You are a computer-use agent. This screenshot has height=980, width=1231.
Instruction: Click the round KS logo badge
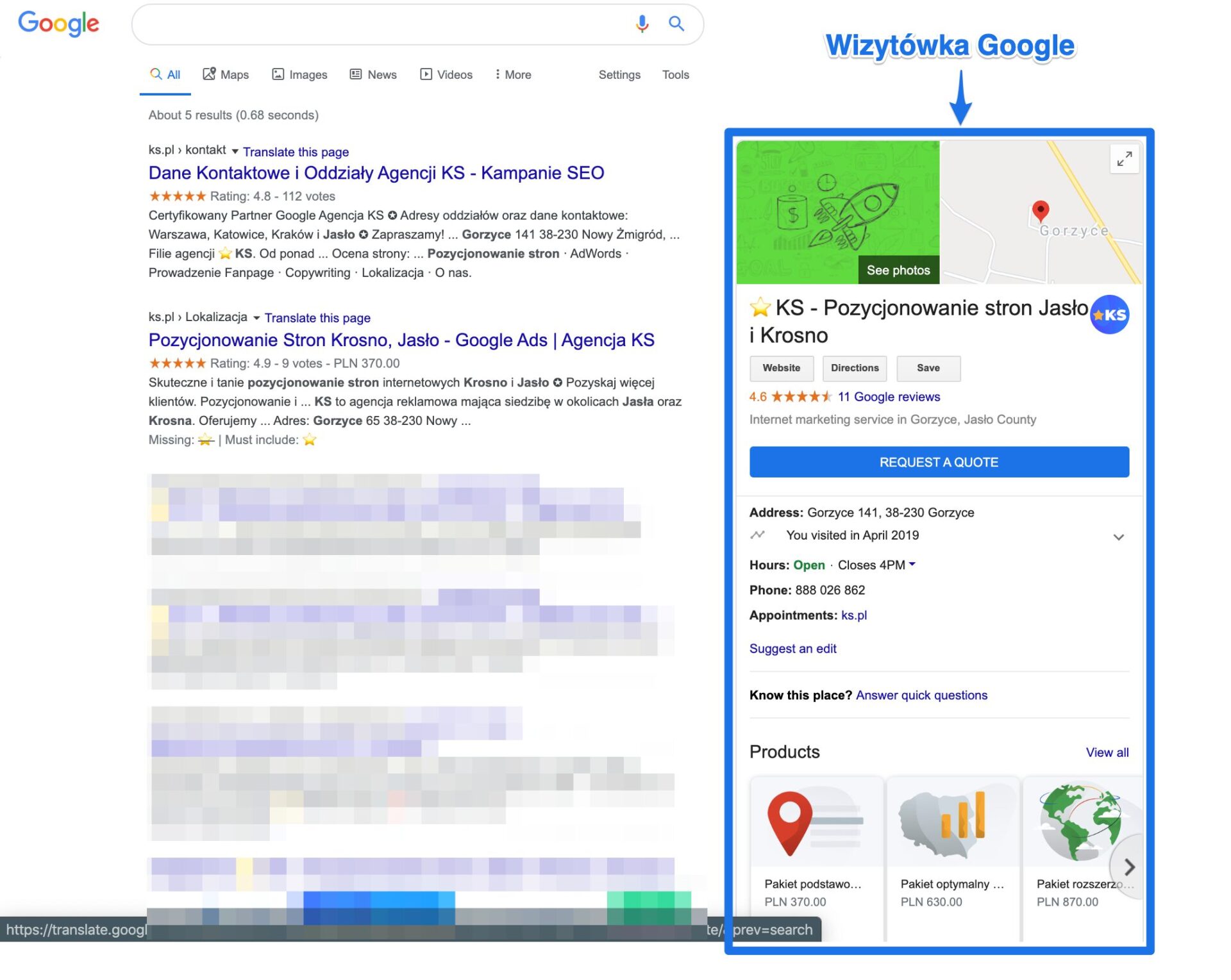pos(1109,315)
